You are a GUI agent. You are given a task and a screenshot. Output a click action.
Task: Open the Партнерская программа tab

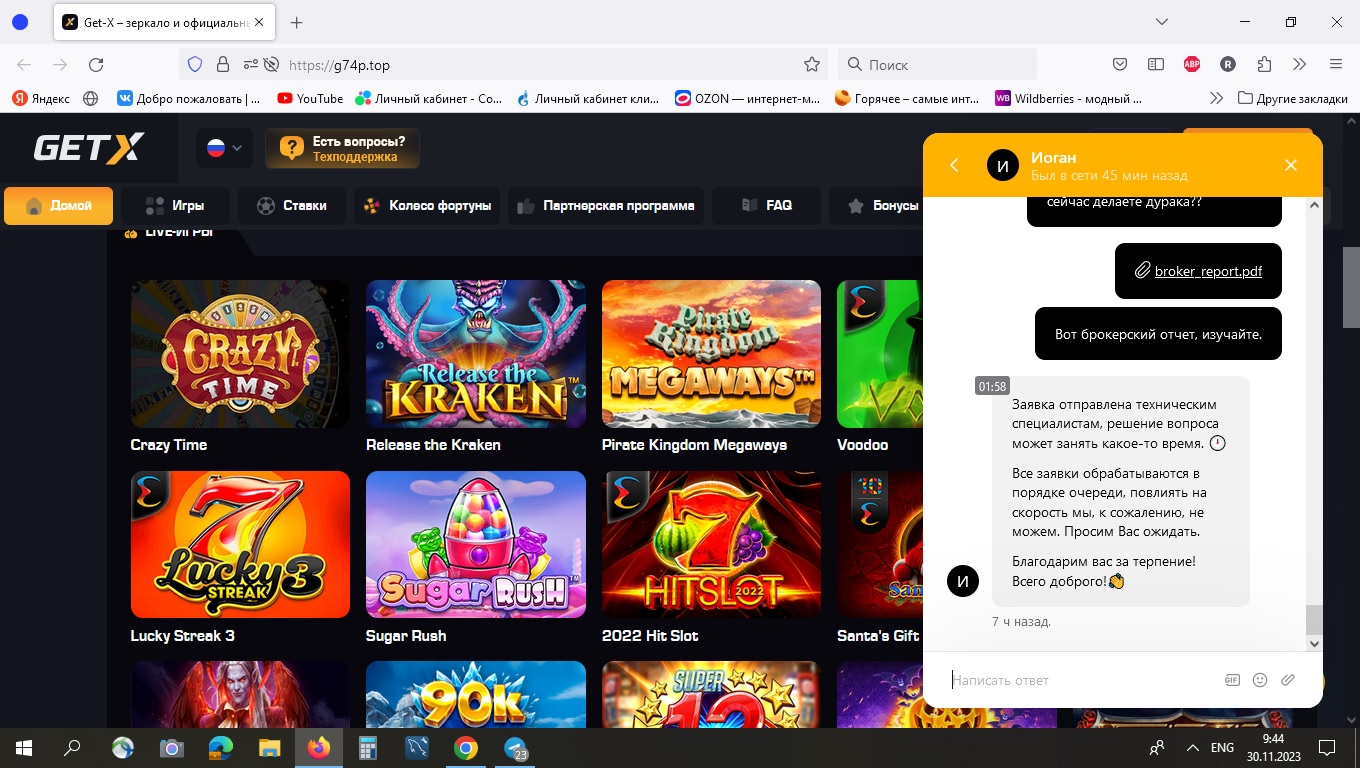tap(605, 205)
